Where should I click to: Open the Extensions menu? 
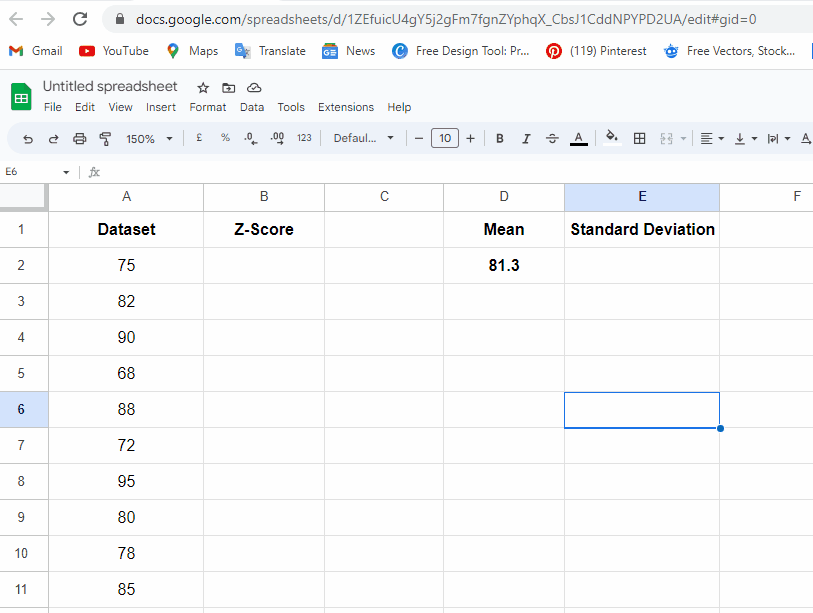point(346,107)
